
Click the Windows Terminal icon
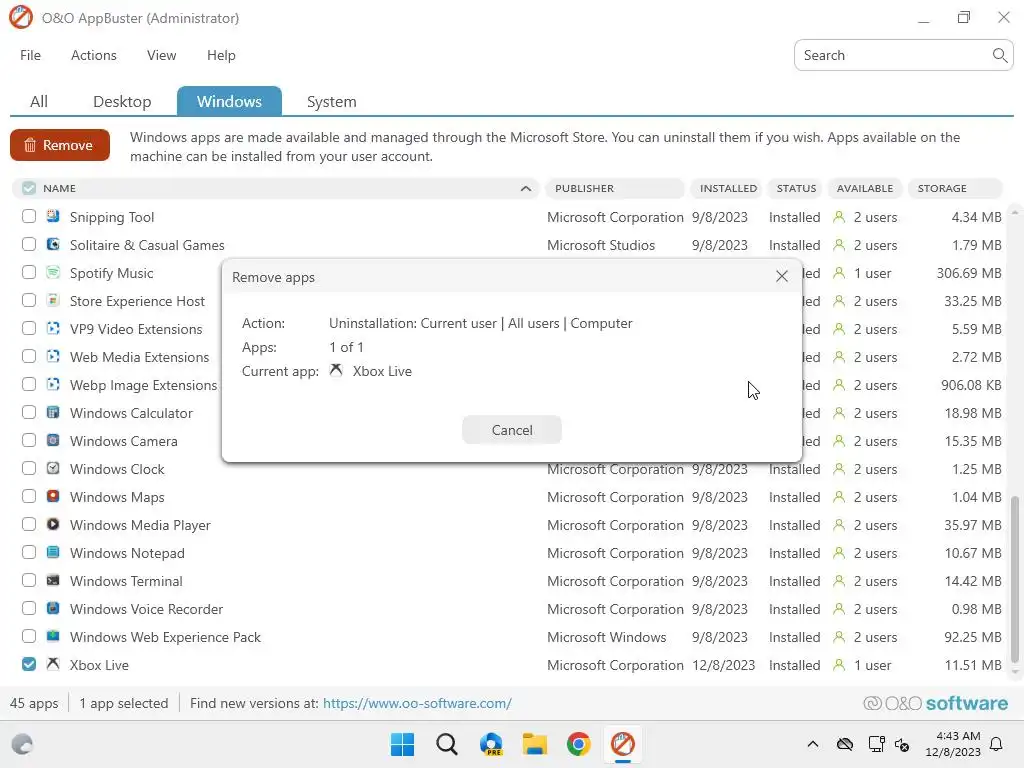[53, 581]
